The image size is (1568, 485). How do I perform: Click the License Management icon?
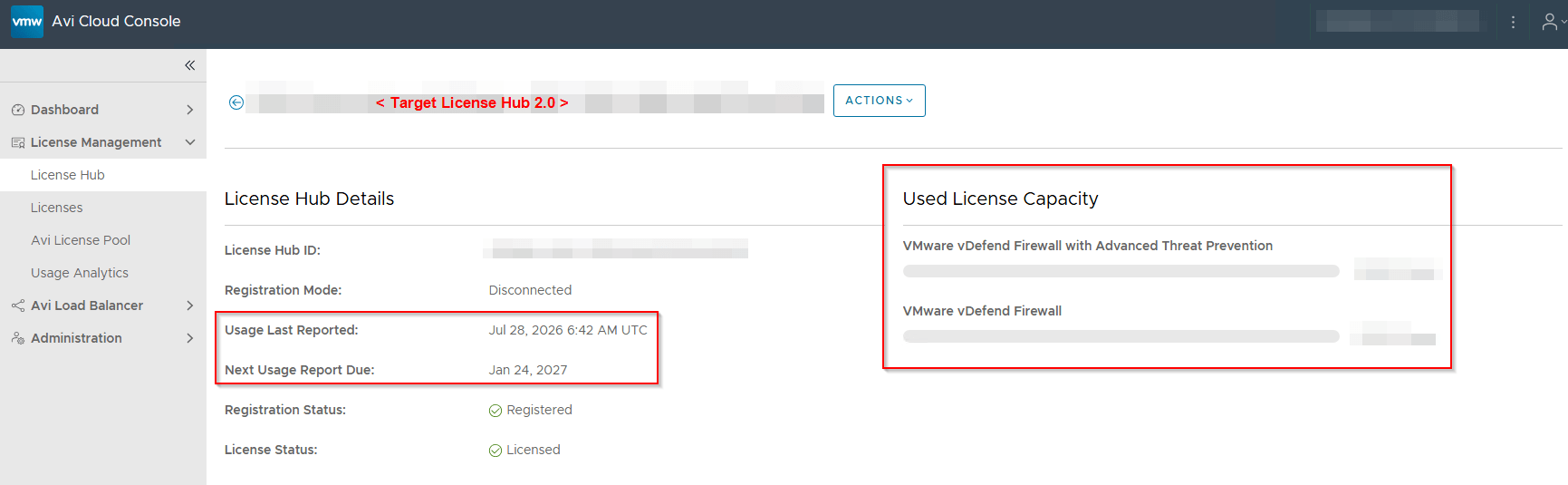pos(18,142)
